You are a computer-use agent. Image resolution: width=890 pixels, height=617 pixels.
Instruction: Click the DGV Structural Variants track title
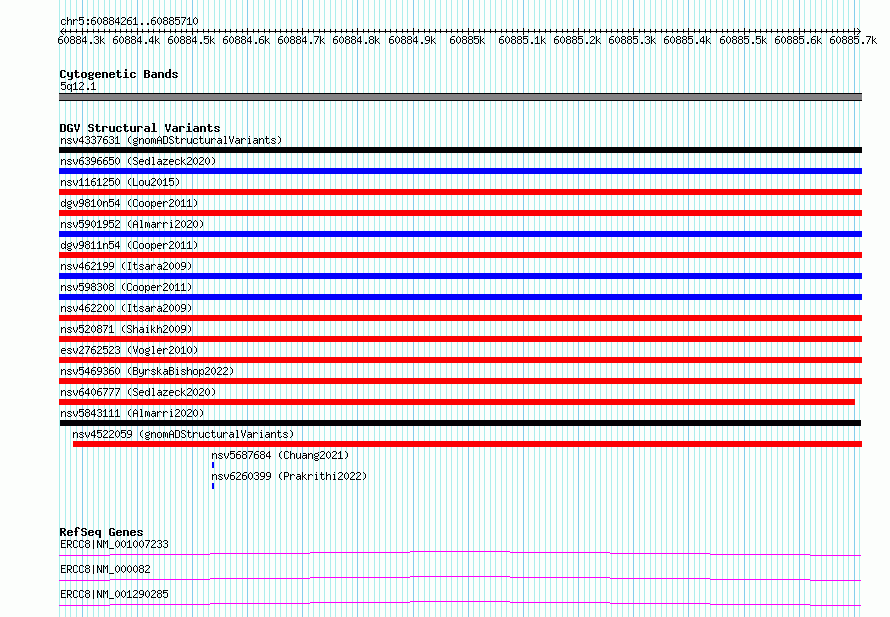pos(140,128)
